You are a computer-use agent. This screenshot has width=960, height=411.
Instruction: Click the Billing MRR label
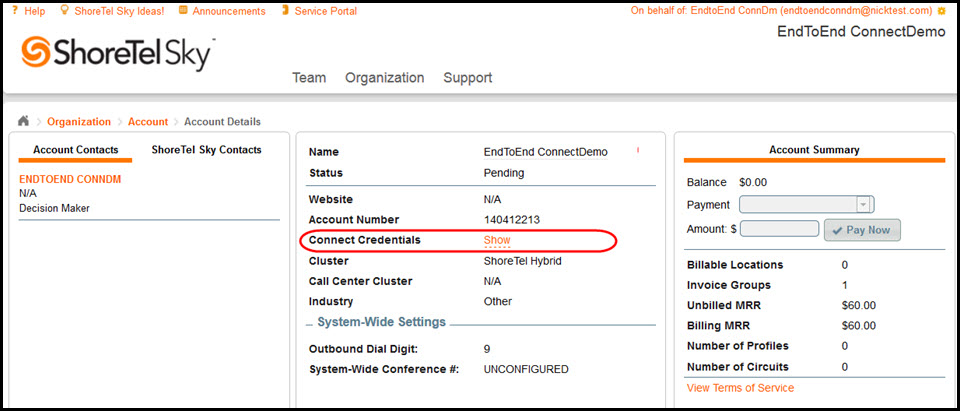pos(718,325)
